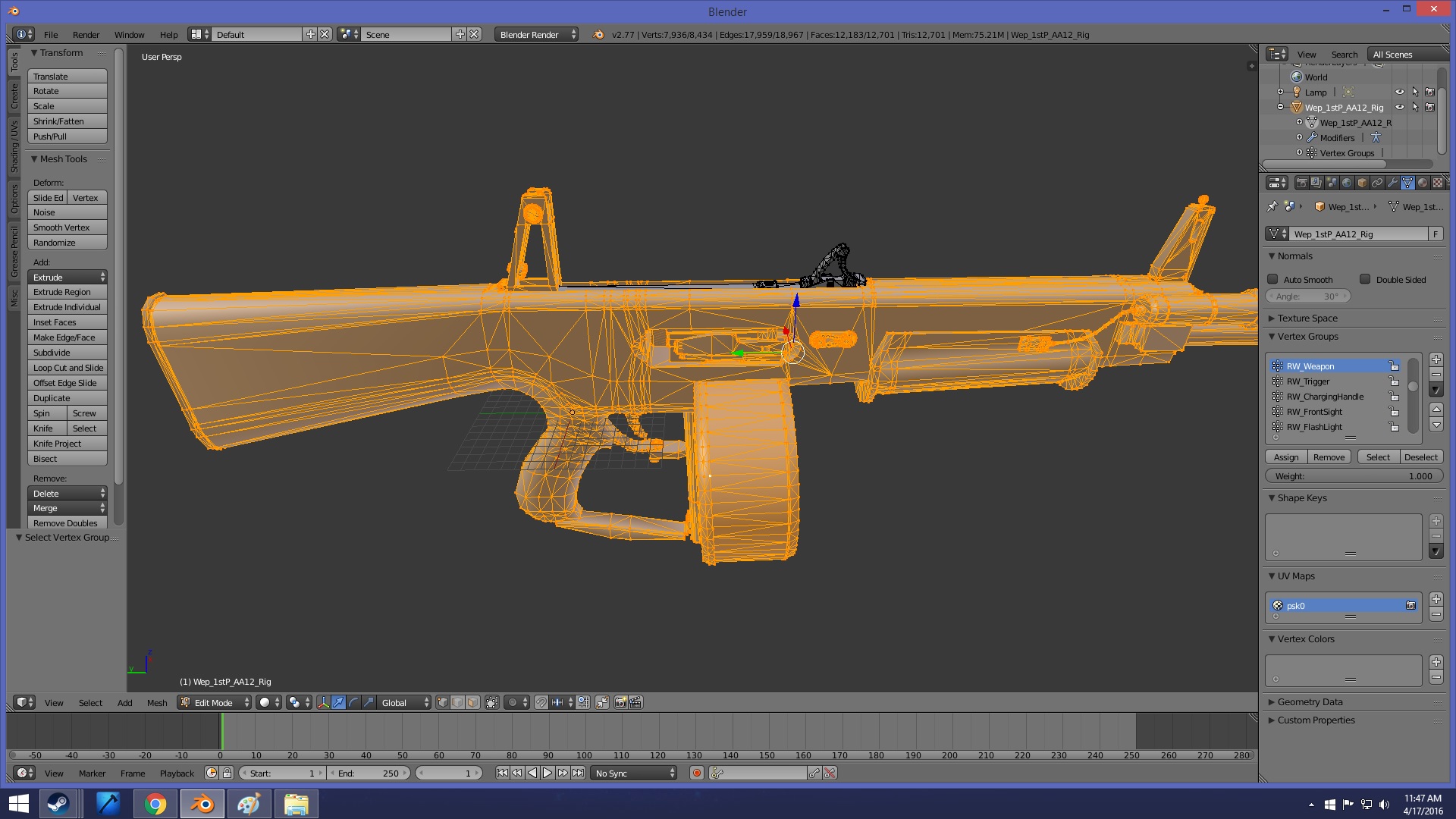The width and height of the screenshot is (1456, 819).
Task: Open the Mesh menu in the 3D view header
Action: (x=157, y=703)
